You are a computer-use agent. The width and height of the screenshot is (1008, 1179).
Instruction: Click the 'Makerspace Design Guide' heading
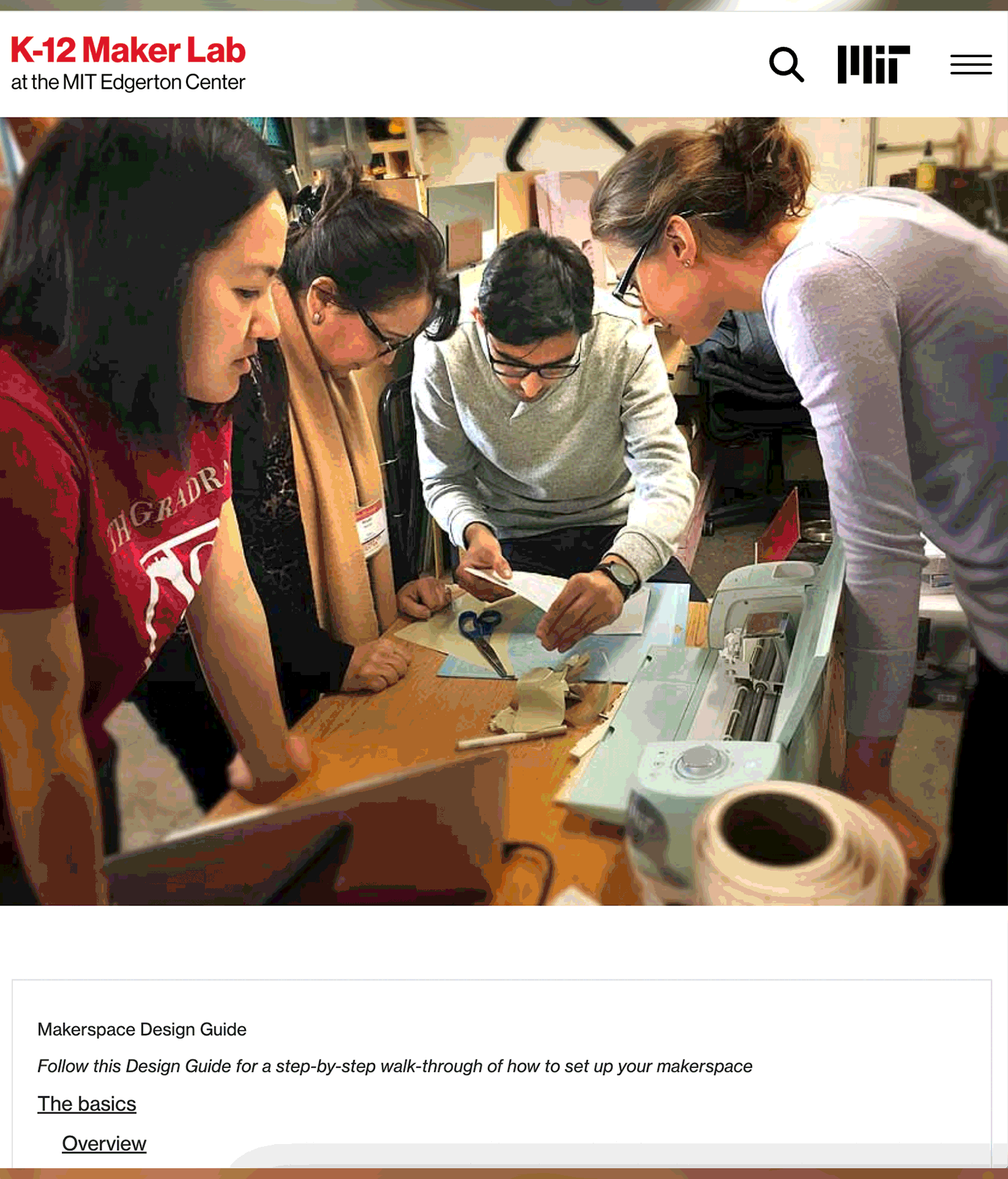pos(142,1029)
